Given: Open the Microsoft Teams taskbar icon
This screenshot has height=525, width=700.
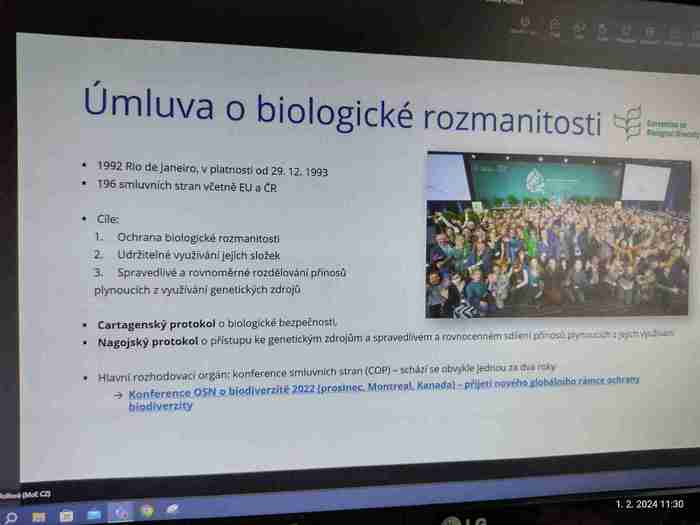Looking at the screenshot, I should 121,513.
